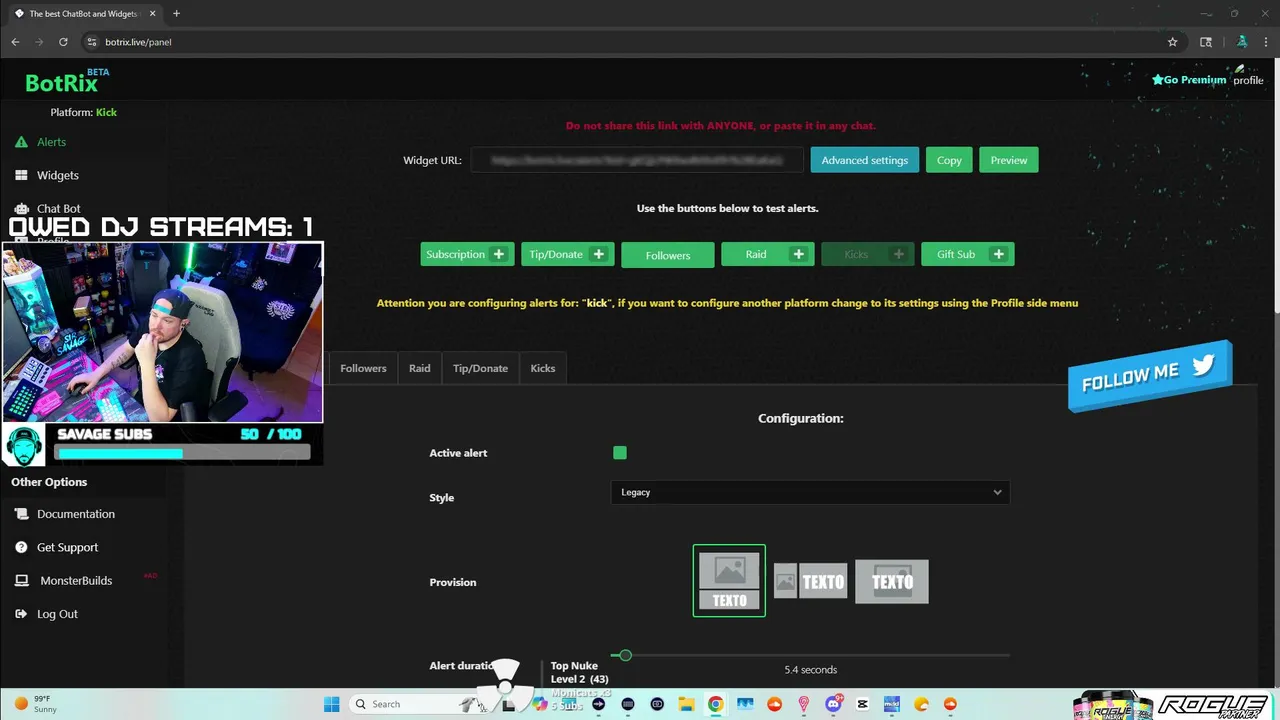Click the star icon next to Go Premium

pyautogui.click(x=1158, y=79)
